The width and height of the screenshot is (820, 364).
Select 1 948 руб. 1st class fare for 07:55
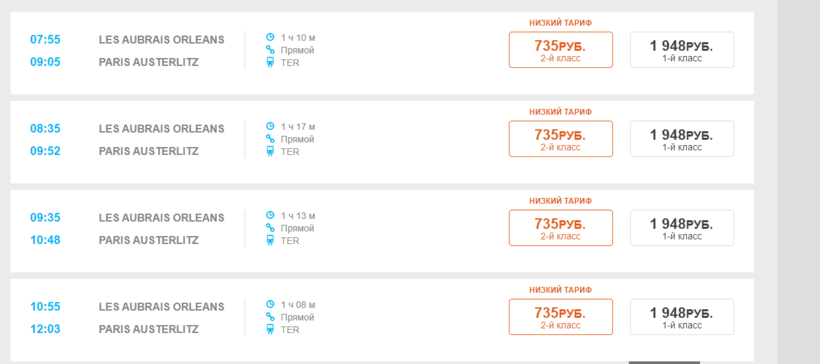click(682, 50)
